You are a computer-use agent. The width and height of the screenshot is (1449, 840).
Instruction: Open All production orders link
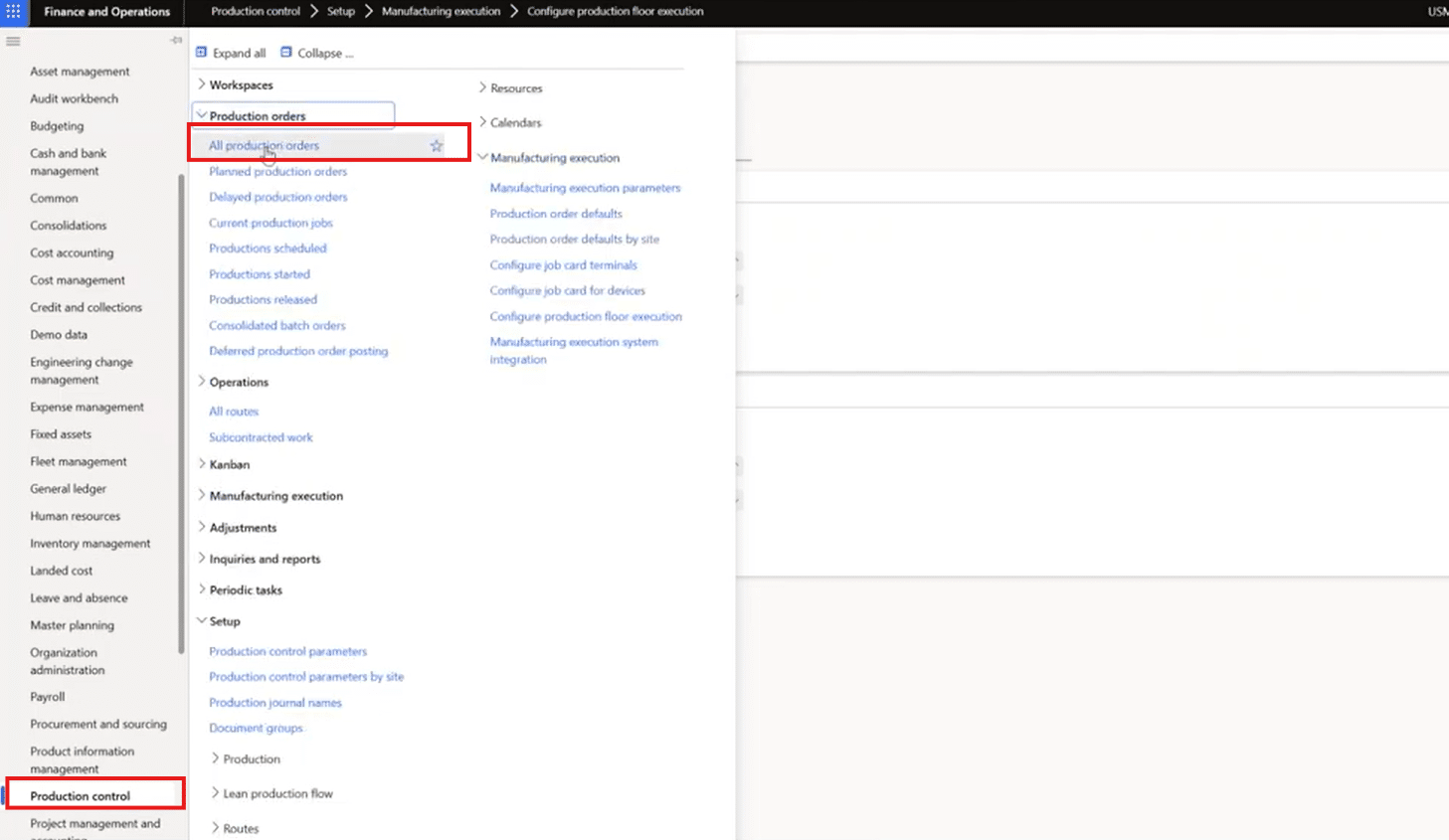[x=264, y=146]
